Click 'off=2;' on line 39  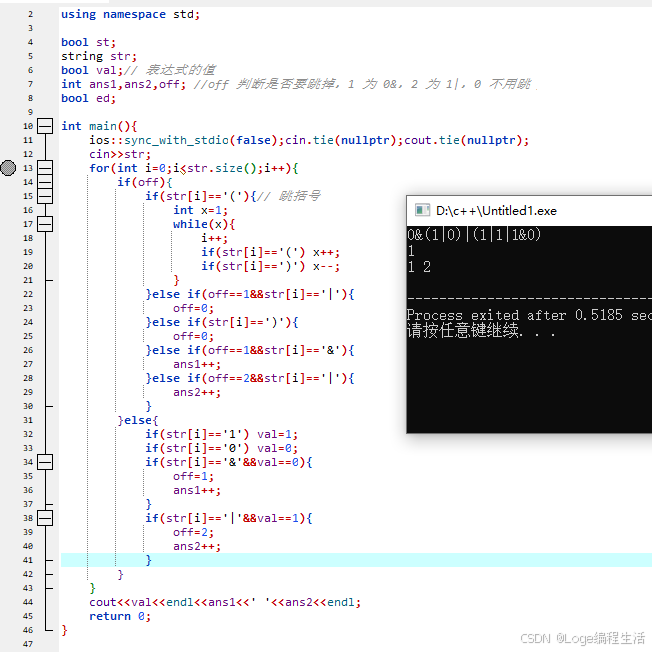(x=193, y=532)
